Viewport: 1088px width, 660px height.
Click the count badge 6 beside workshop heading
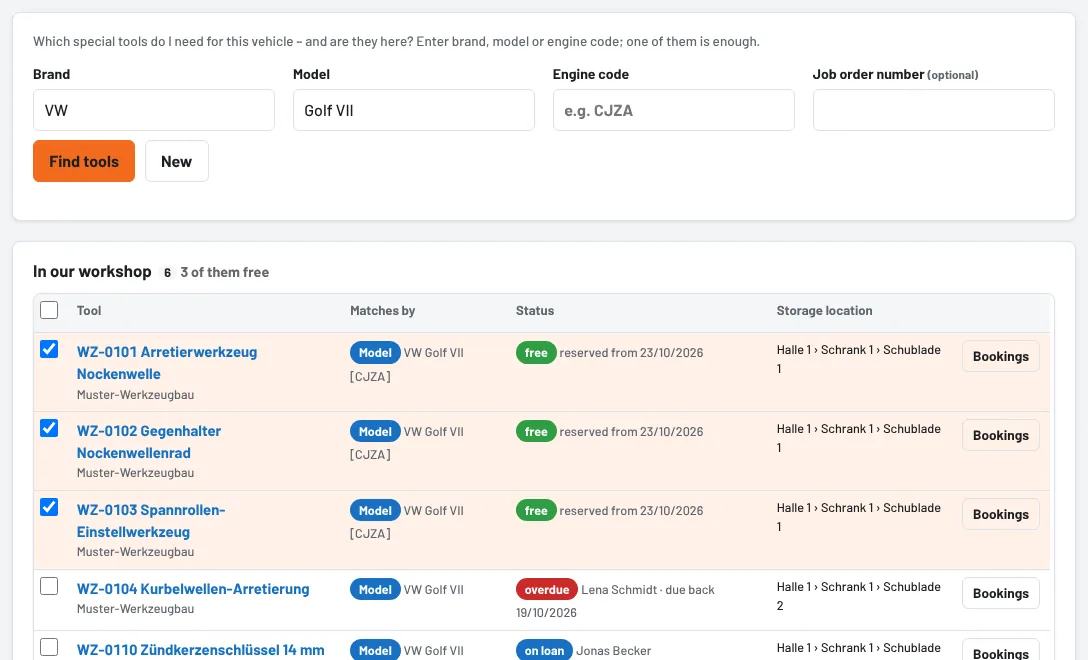click(x=167, y=273)
